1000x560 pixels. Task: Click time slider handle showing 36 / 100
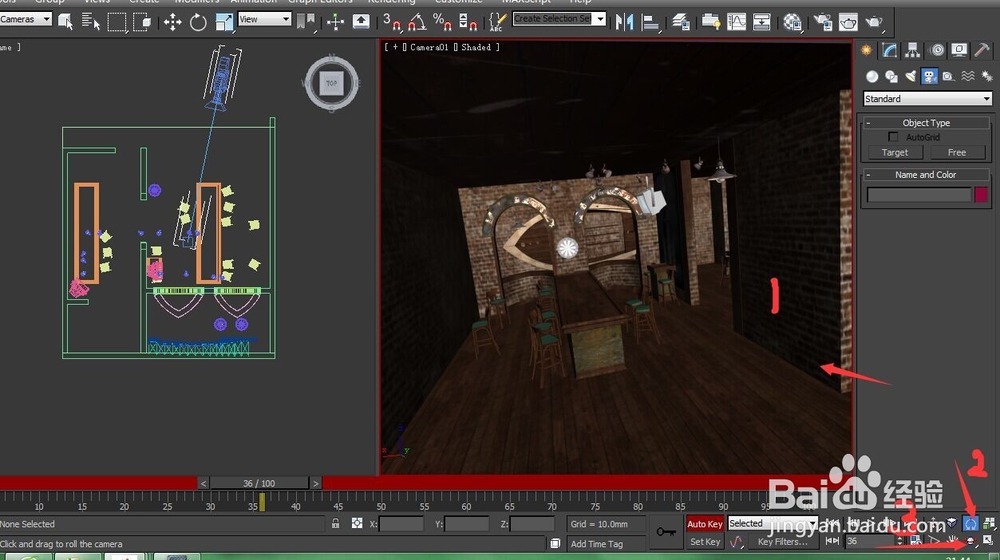click(x=259, y=483)
